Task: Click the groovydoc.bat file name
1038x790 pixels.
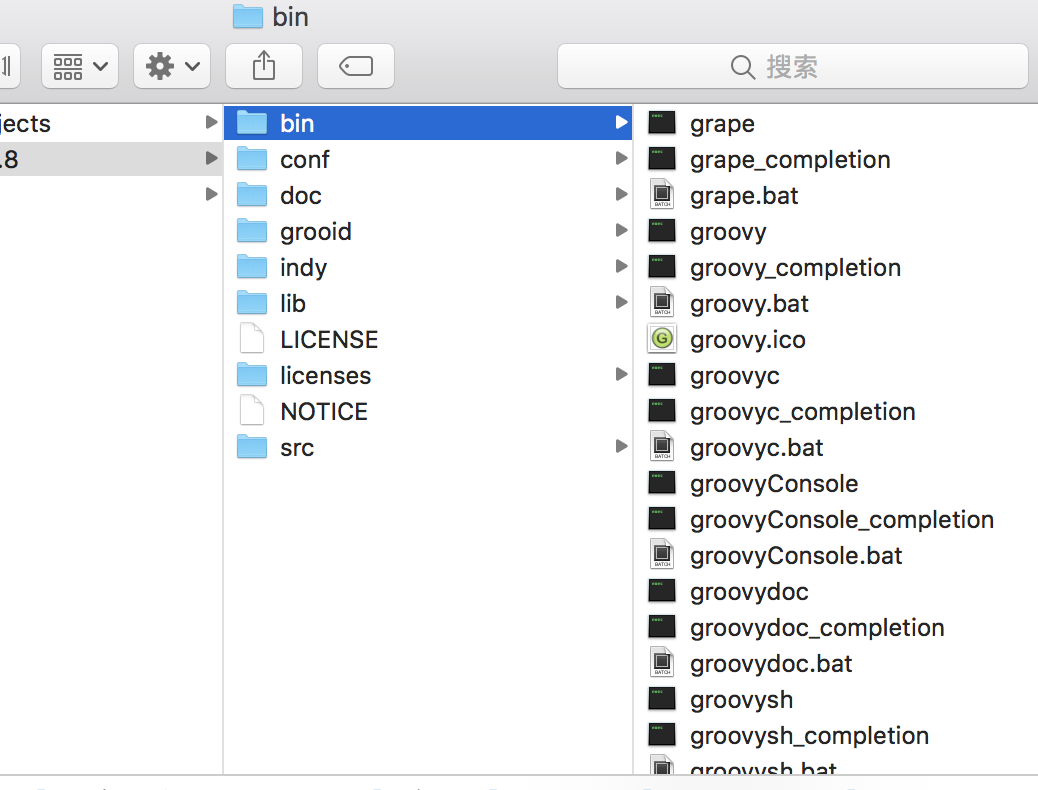Action: point(771,664)
